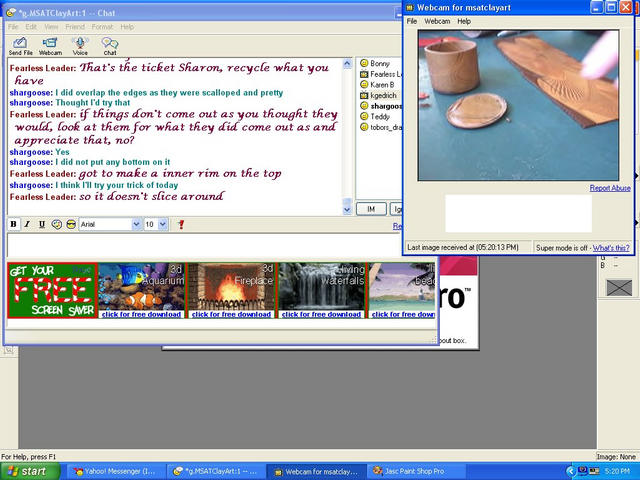Click the IM button
This screenshot has width=640, height=480.
[371, 209]
